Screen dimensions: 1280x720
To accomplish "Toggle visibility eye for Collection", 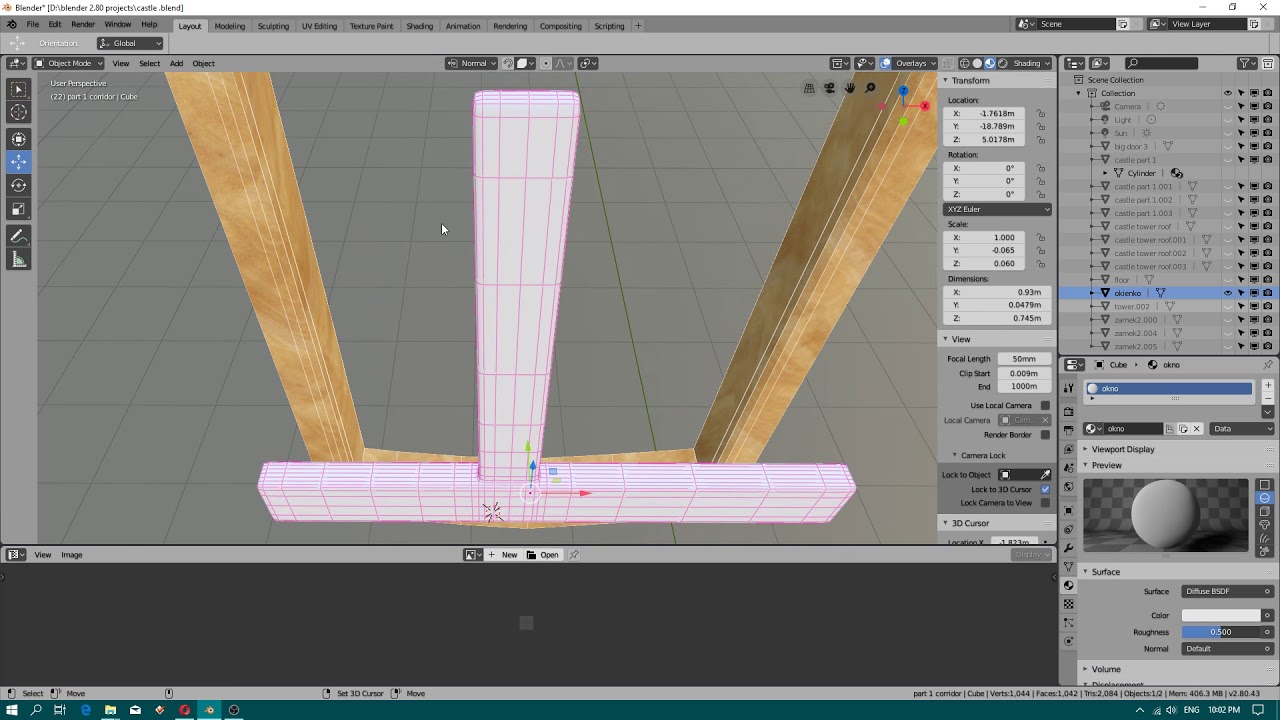I will tap(1228, 93).
